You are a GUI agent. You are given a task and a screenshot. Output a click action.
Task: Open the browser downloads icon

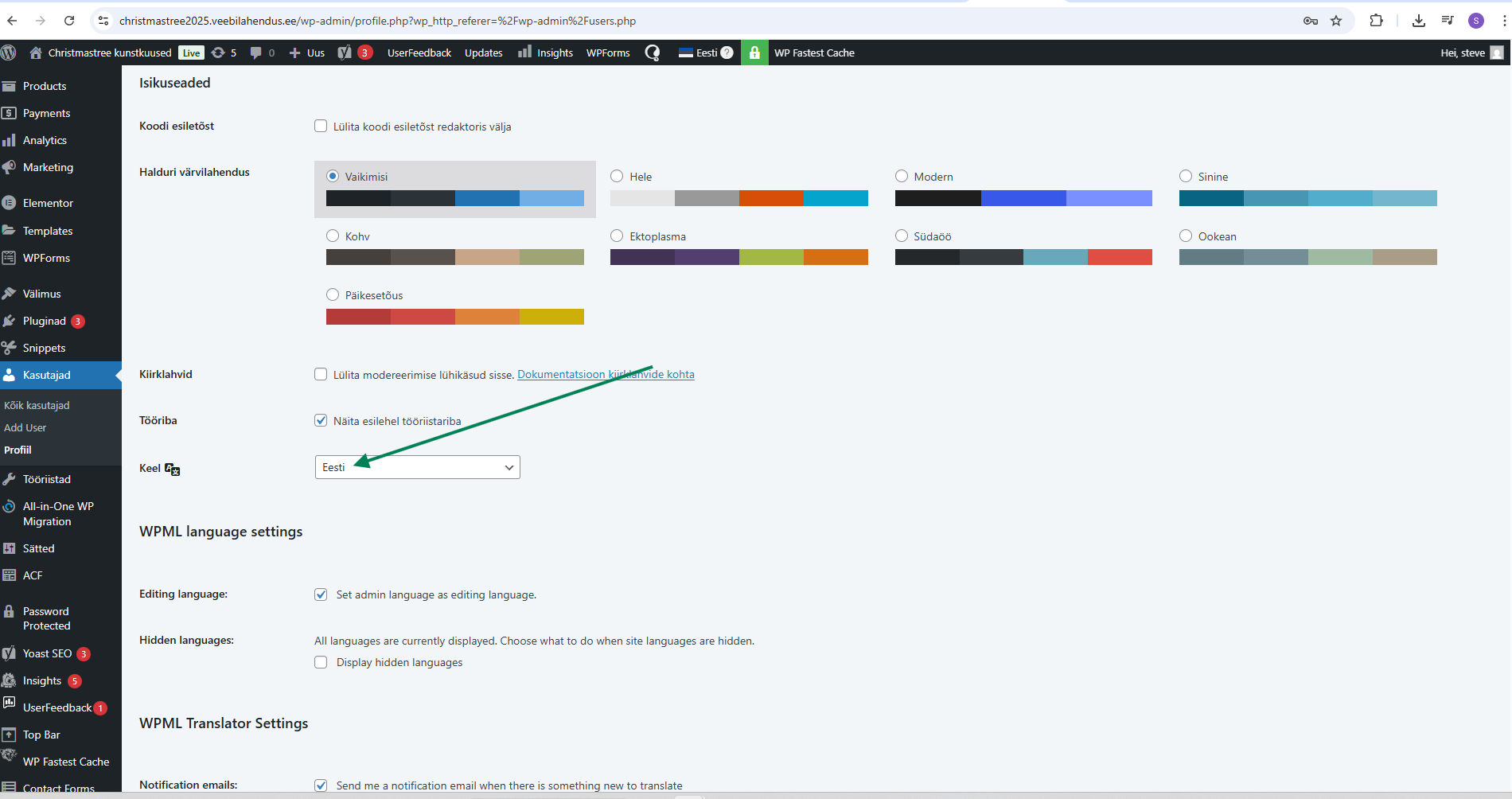click(x=1418, y=21)
